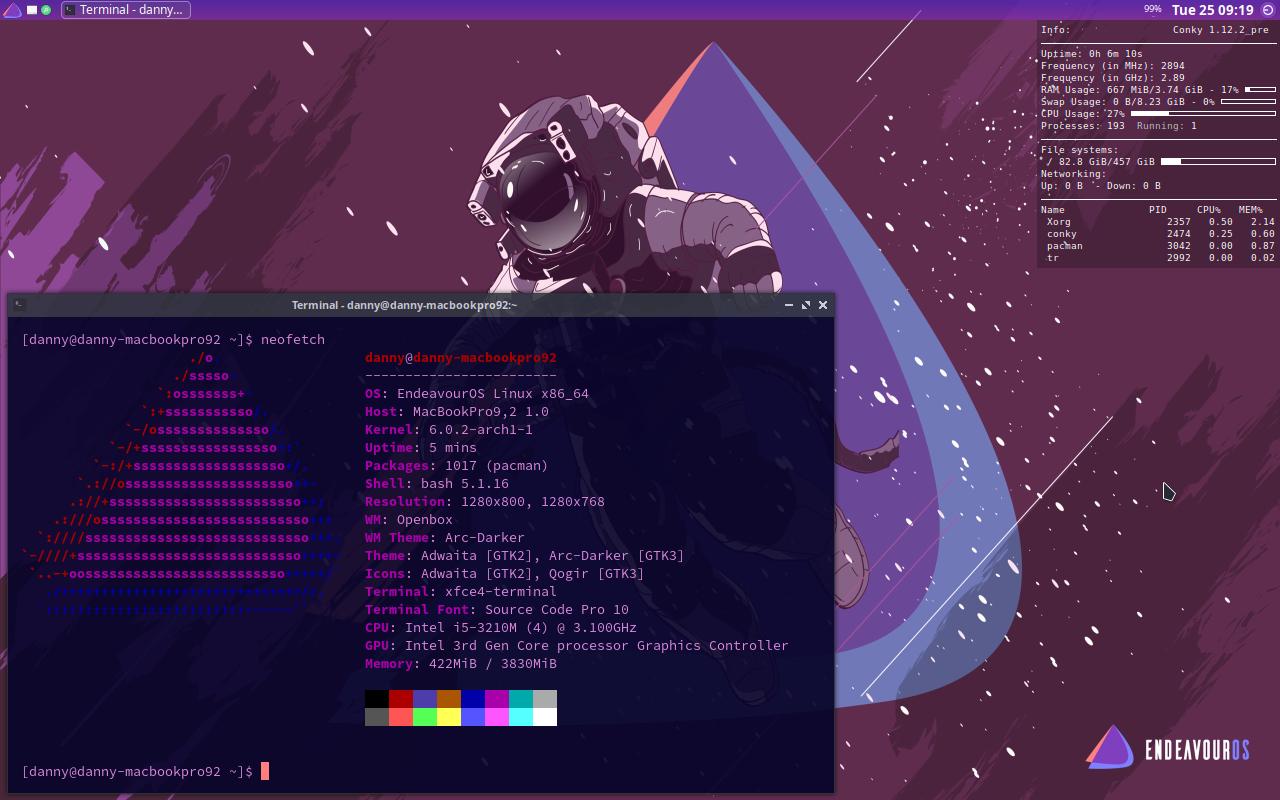Open the Tue 25 09:19 clock

click(1212, 10)
